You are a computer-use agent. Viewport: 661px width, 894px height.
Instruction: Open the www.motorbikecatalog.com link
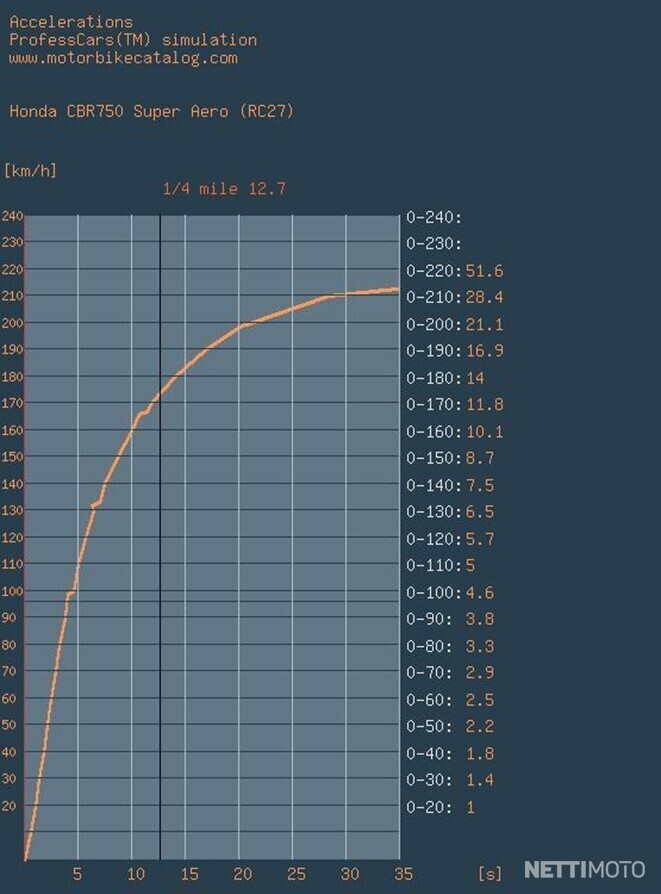click(123, 58)
